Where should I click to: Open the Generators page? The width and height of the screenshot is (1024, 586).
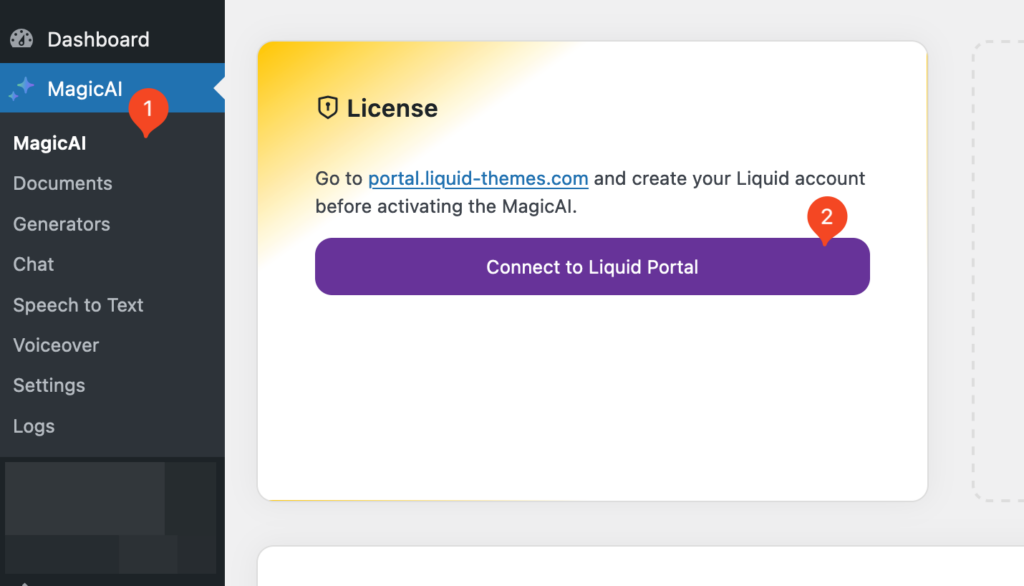61,224
